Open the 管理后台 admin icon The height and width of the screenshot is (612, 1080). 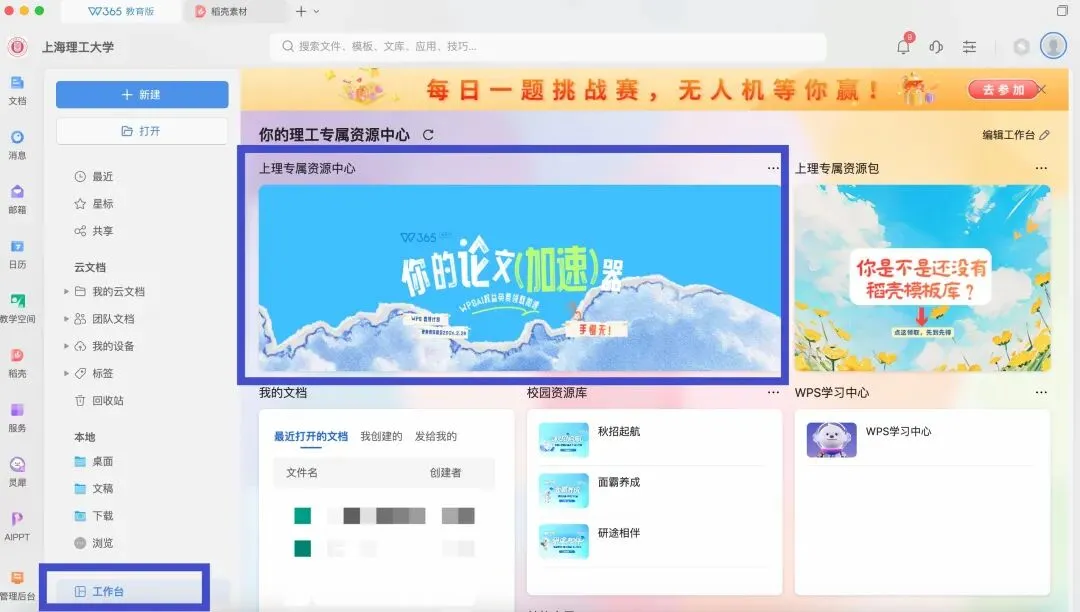17,585
